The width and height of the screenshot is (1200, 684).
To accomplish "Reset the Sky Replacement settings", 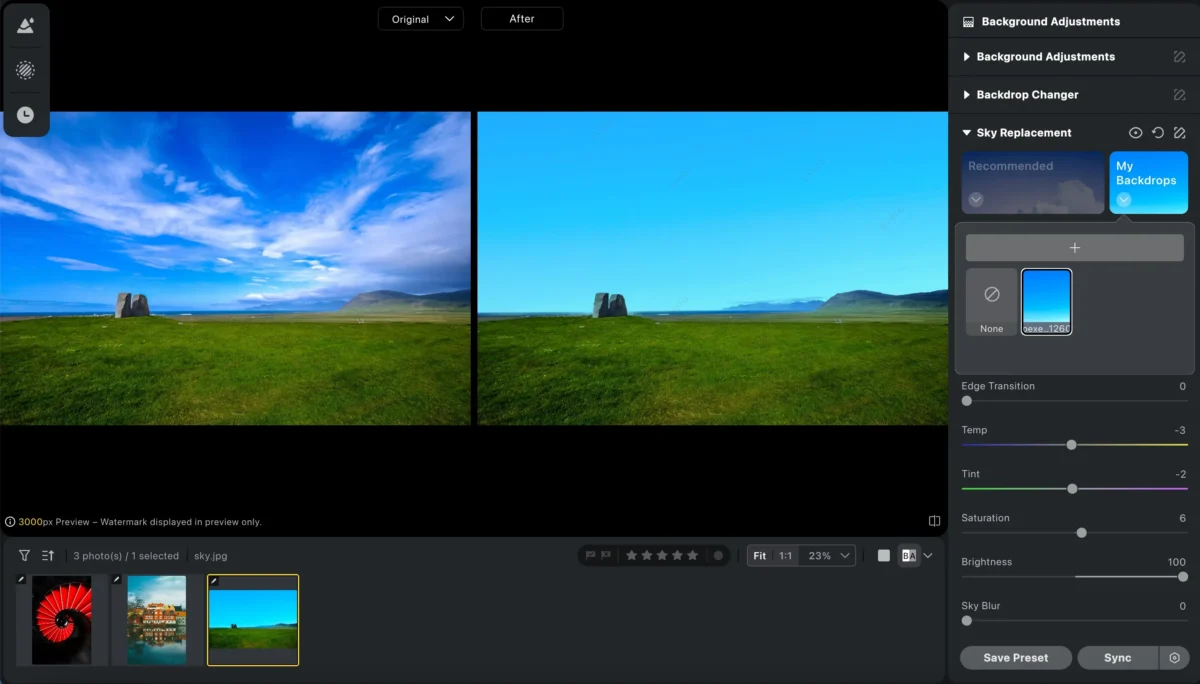I will pyautogui.click(x=1158, y=133).
